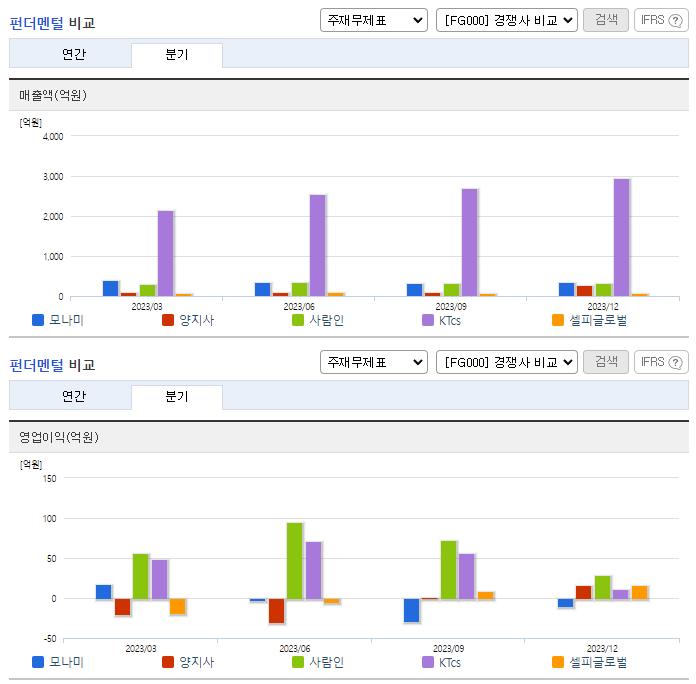Click the 모나미 2023/03 revenue bar

point(111,289)
